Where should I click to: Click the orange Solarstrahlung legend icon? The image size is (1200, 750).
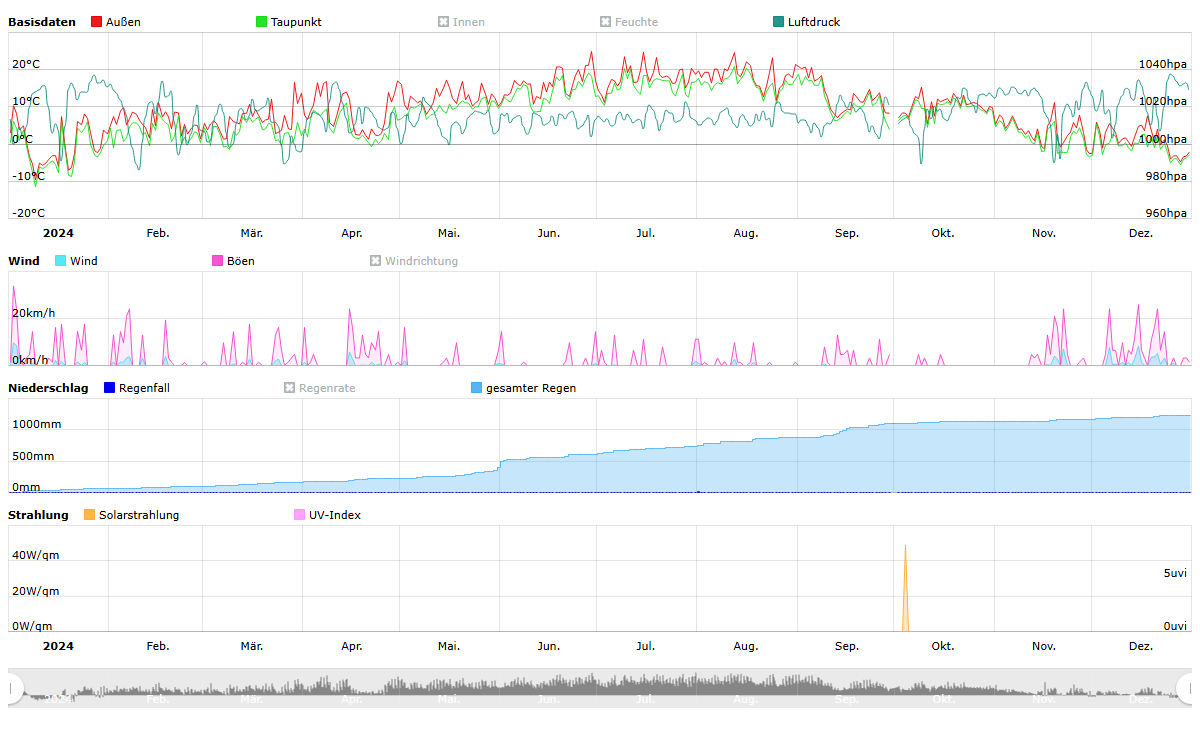point(90,515)
